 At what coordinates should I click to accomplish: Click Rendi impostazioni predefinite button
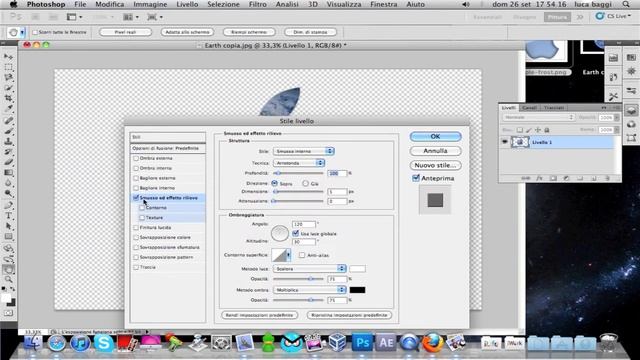pyautogui.click(x=259, y=316)
